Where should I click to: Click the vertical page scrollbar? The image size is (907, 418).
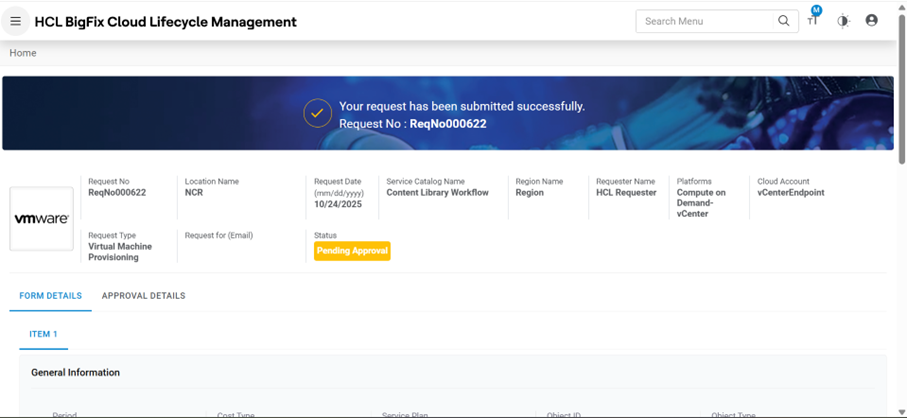pos(902,90)
